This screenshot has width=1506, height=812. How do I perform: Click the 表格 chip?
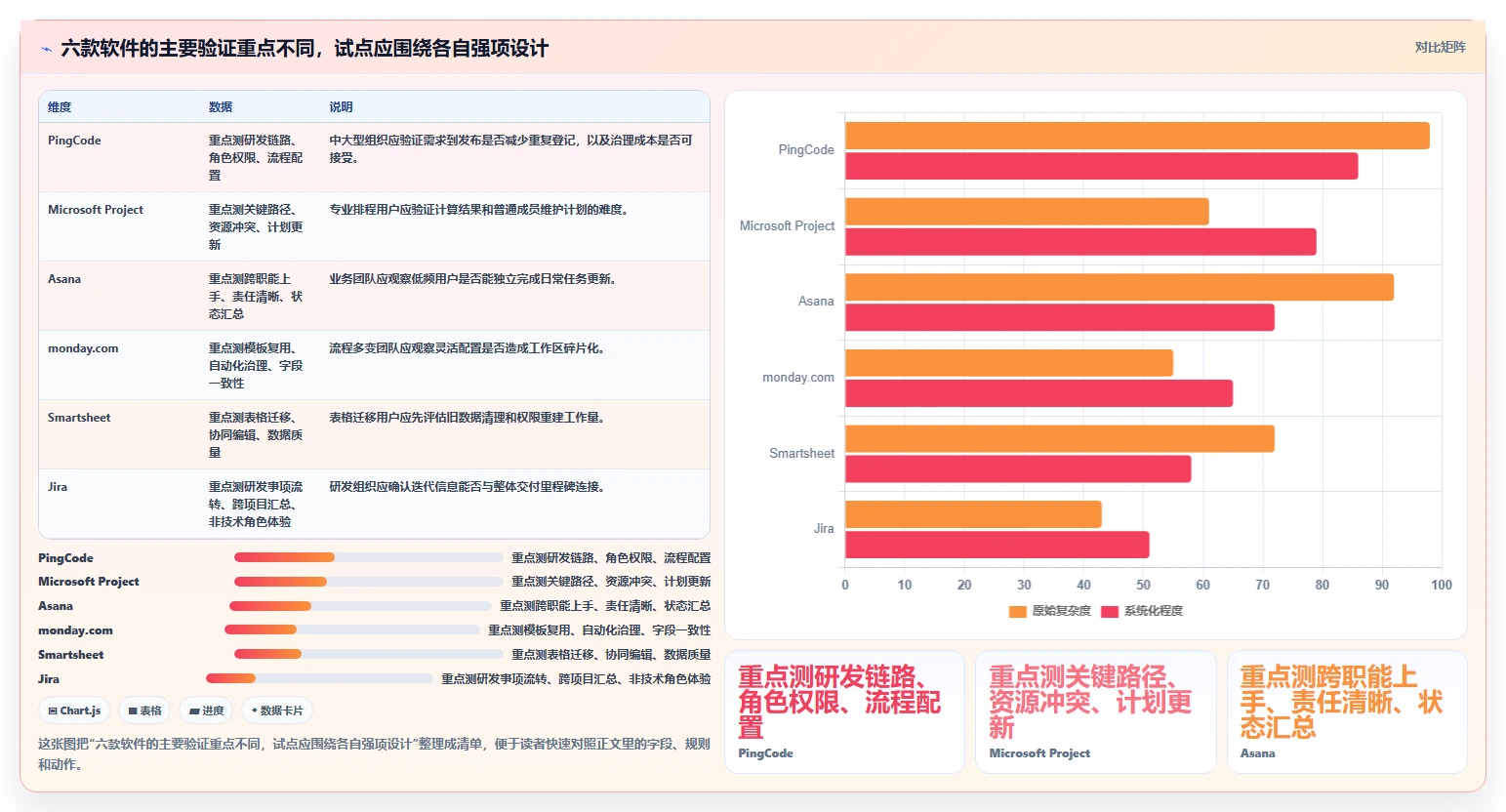144,710
